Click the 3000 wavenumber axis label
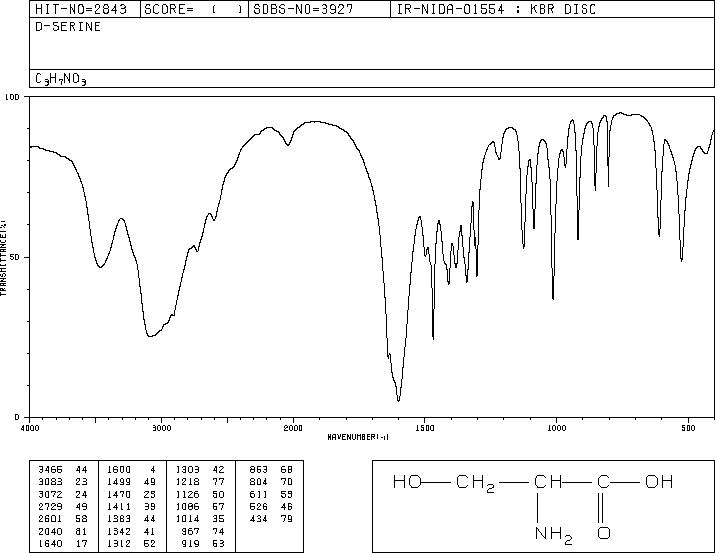Viewport: 715px width, 553px height. [x=161, y=428]
